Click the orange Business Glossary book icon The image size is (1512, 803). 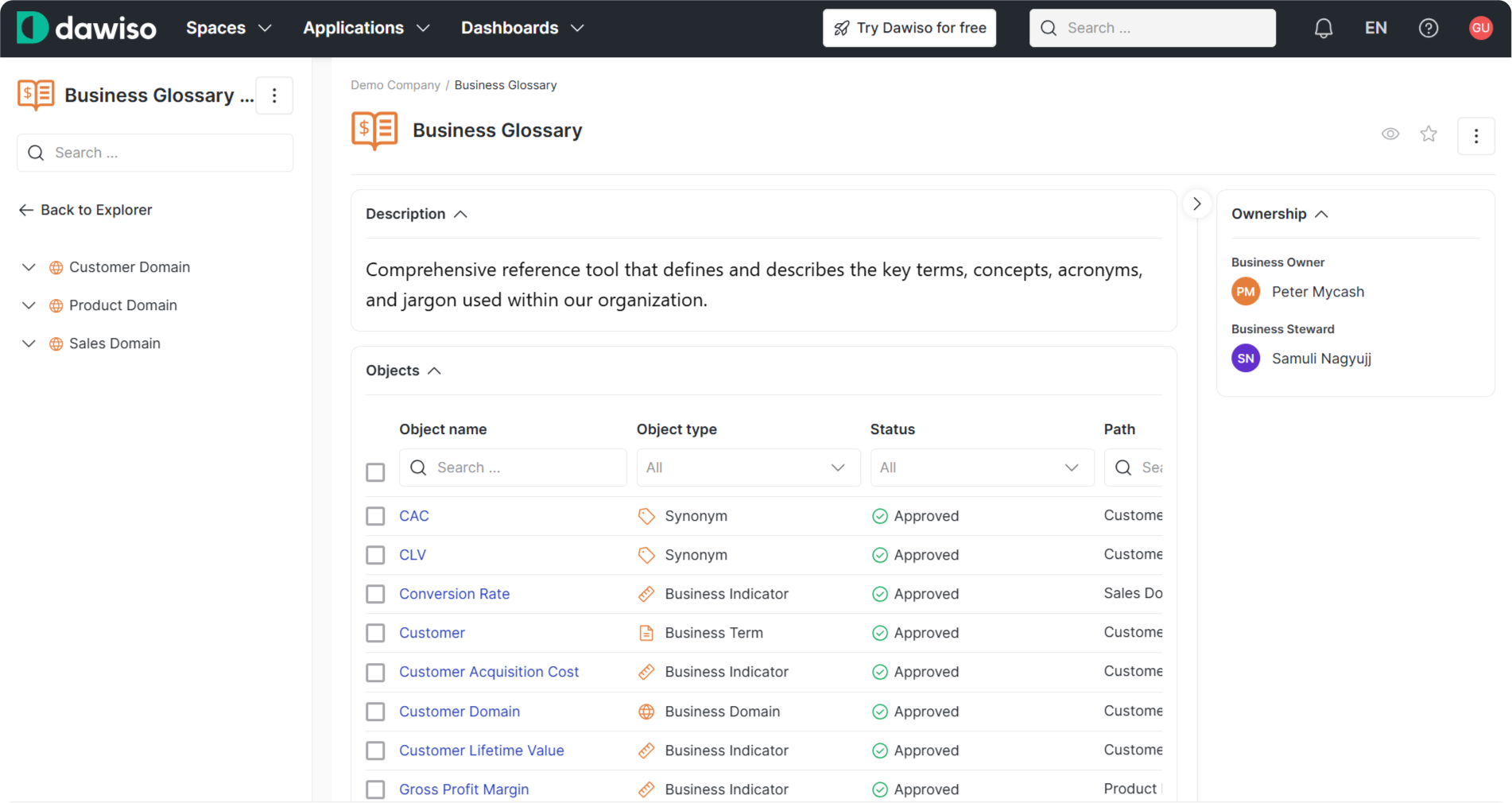[373, 130]
